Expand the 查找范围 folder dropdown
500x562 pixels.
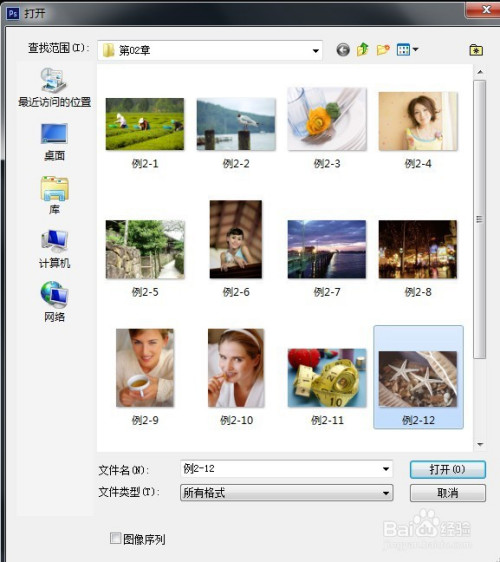[315, 51]
